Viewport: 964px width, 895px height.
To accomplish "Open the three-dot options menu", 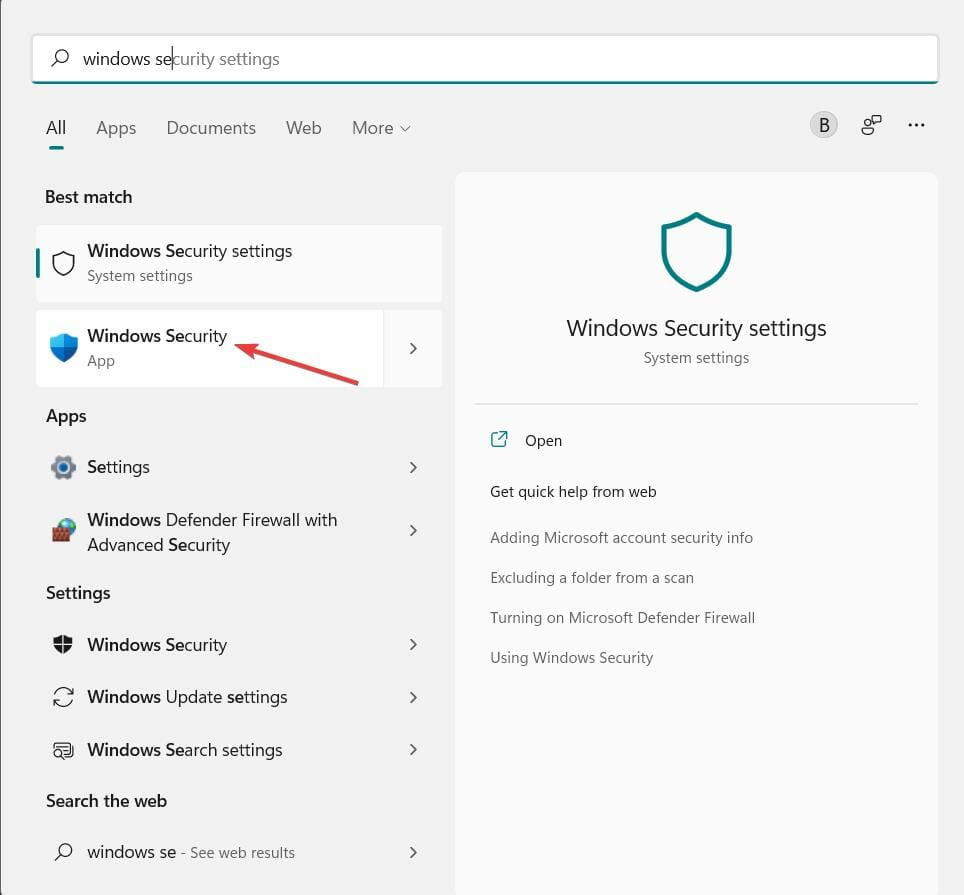I will click(916, 125).
